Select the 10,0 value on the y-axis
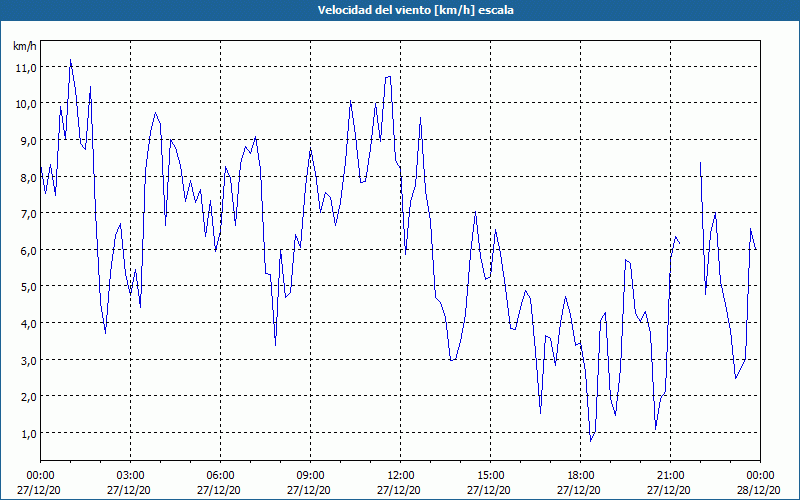 point(26,104)
